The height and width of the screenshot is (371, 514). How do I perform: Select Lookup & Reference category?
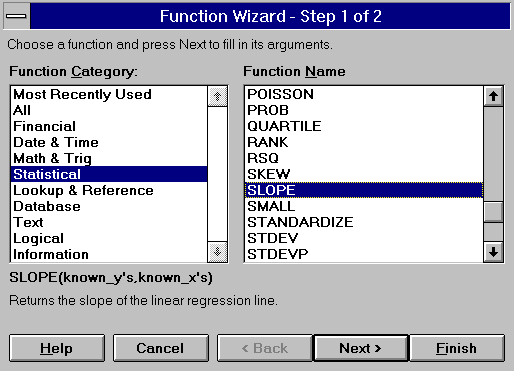point(109,190)
